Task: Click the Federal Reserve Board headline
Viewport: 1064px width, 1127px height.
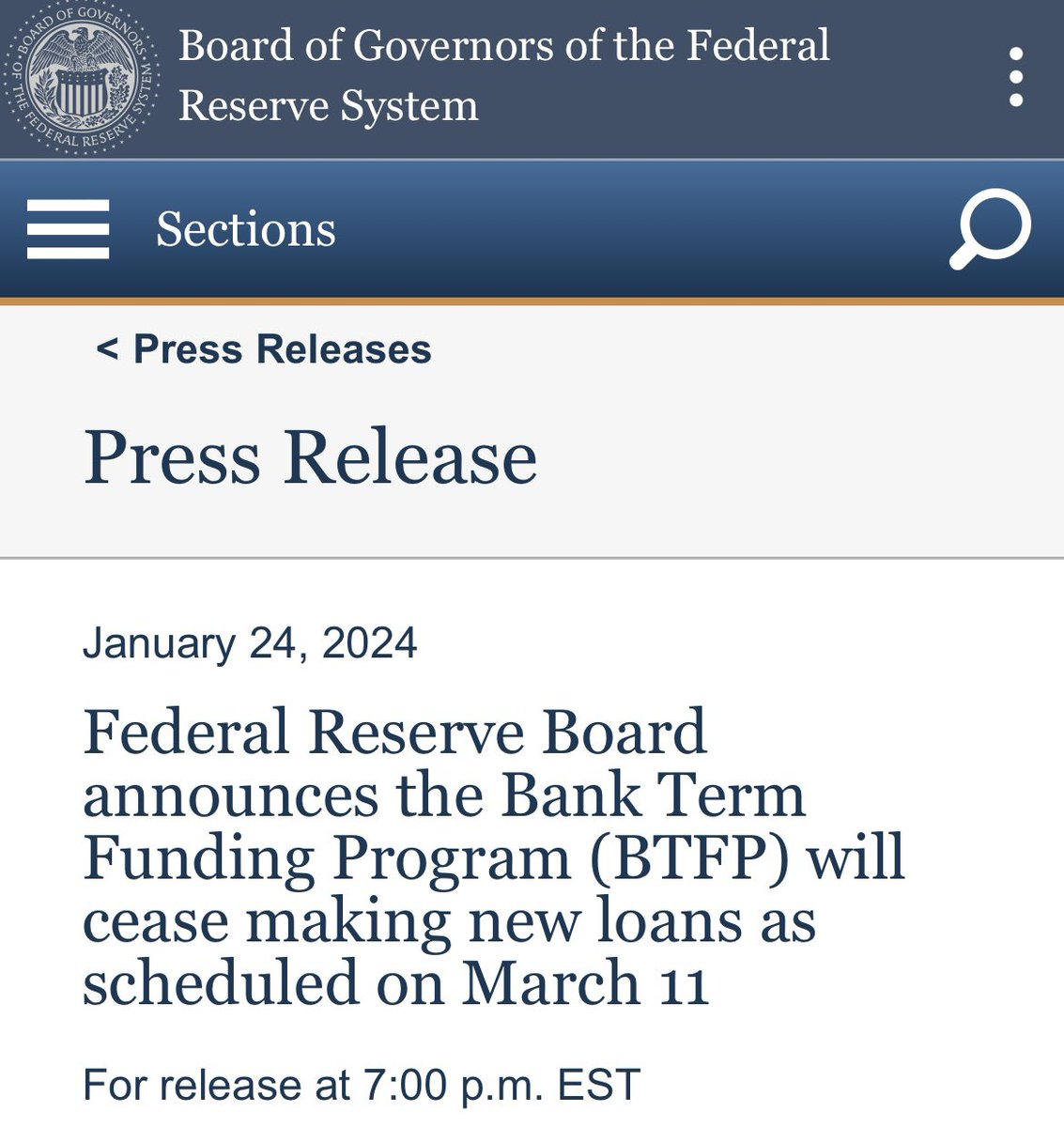Action: point(394,733)
